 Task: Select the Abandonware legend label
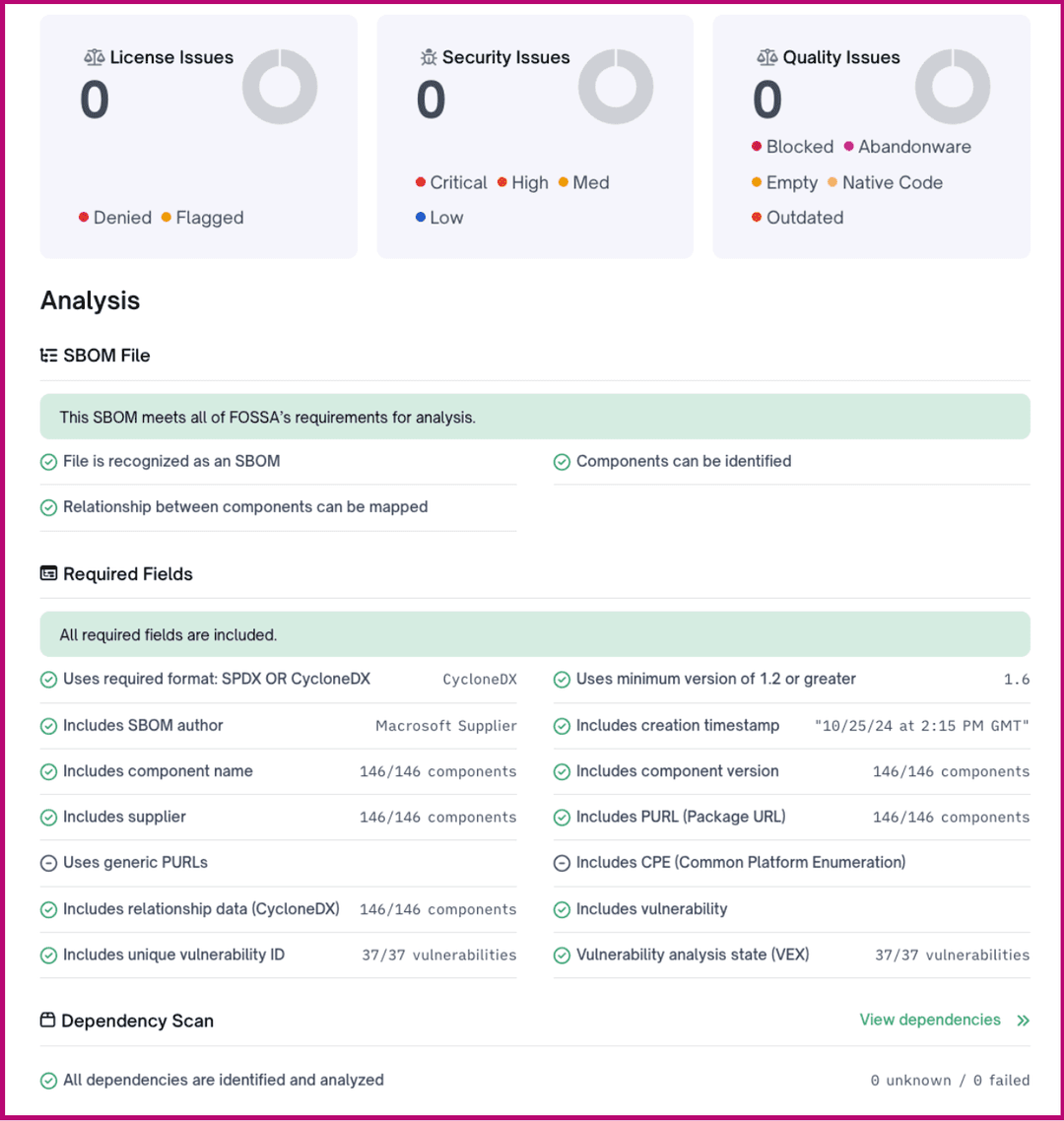tap(914, 147)
